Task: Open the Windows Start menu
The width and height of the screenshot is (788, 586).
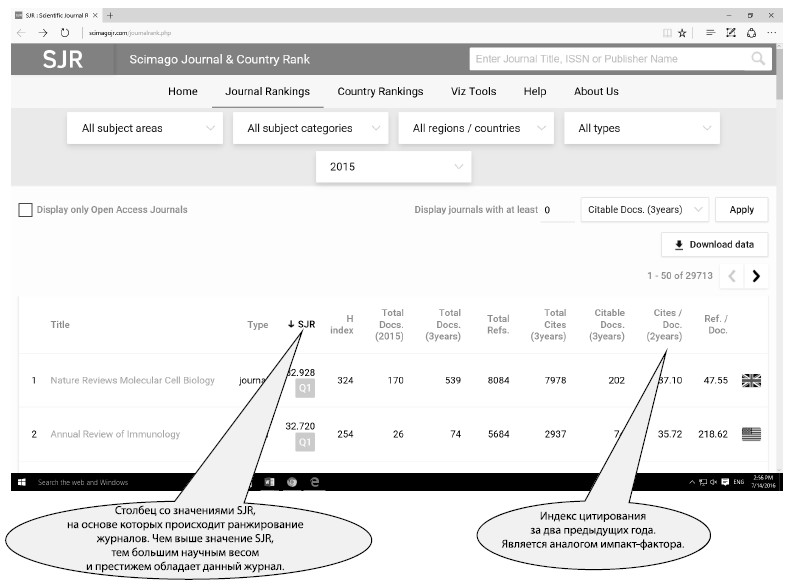Action: 22,482
